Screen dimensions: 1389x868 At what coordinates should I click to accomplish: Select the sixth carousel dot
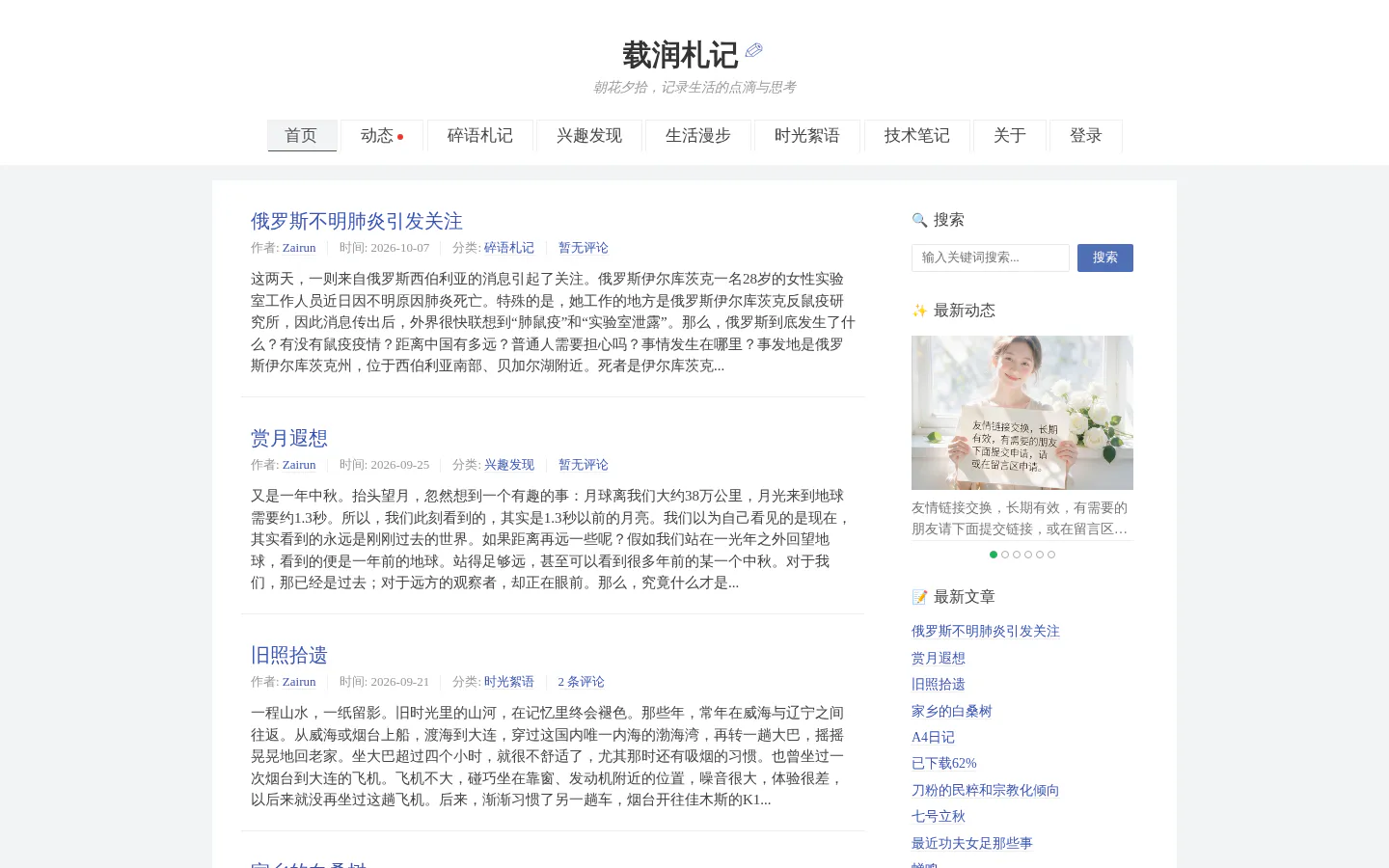1051,555
